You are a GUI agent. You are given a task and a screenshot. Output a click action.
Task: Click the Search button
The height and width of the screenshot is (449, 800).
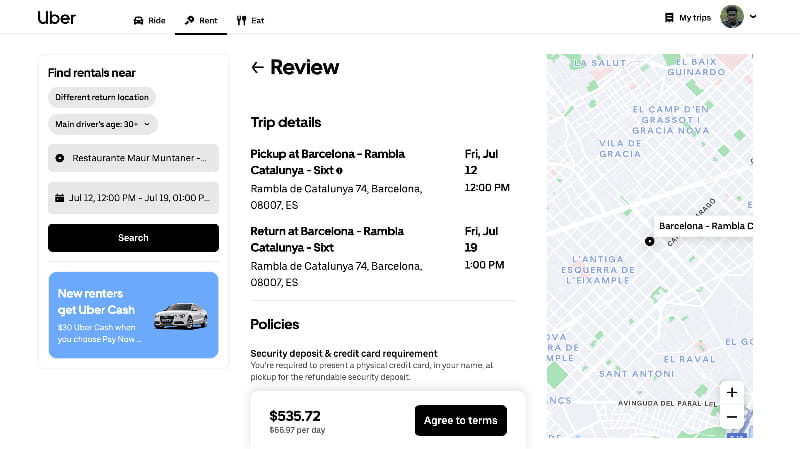133,238
